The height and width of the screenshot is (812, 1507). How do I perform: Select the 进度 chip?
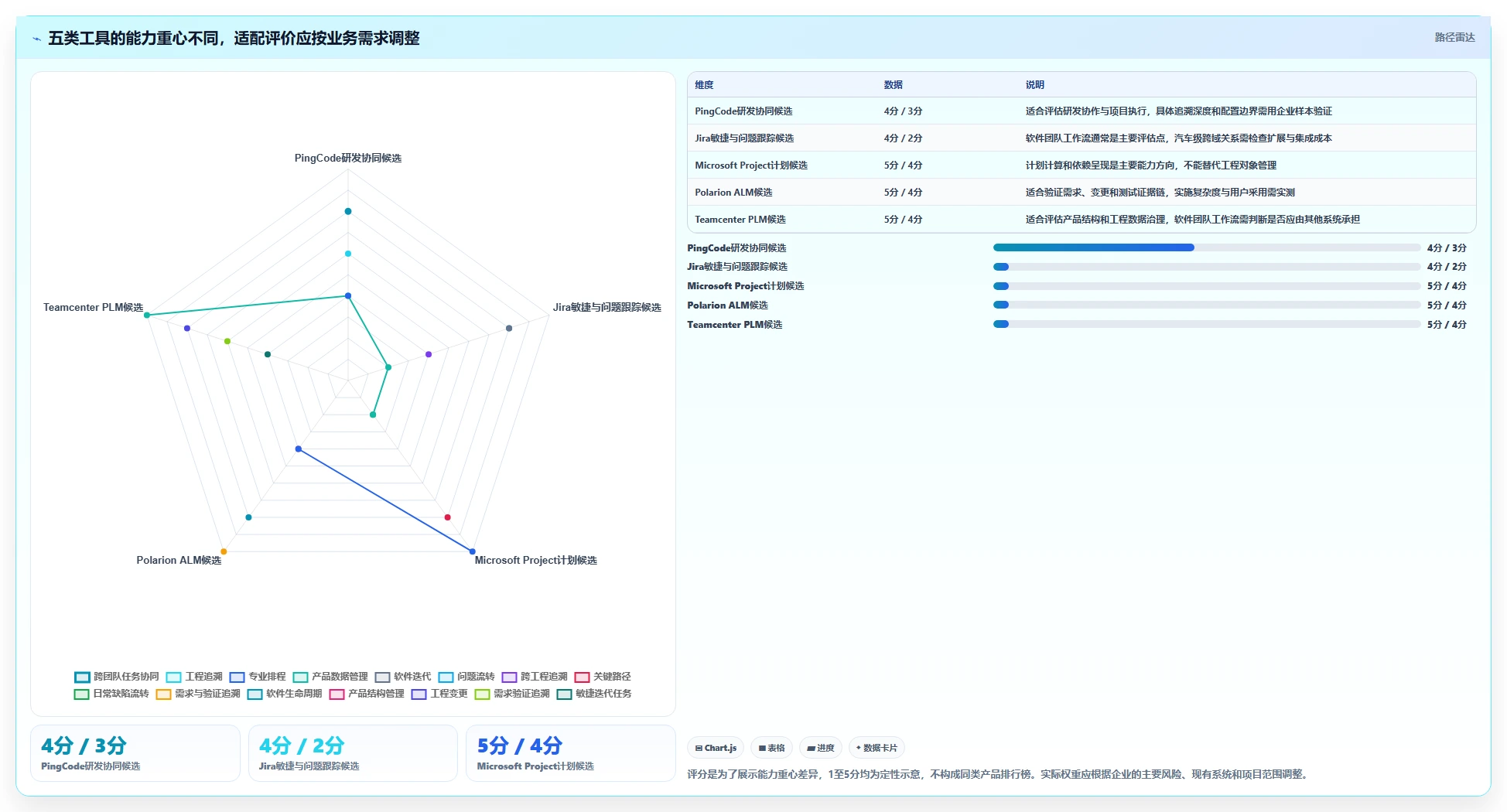coord(821,748)
